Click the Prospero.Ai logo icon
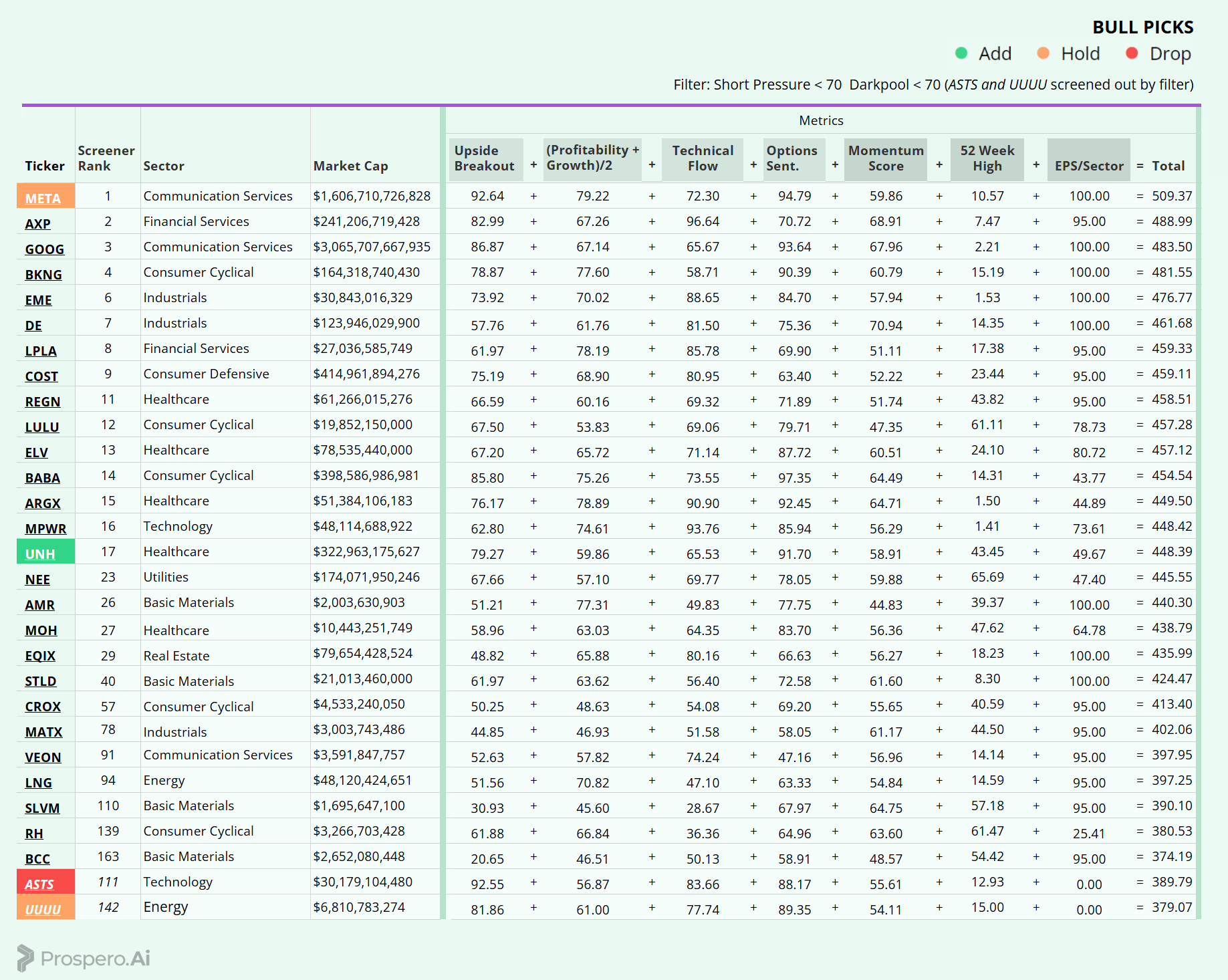The height and width of the screenshot is (980, 1228). coord(25,958)
